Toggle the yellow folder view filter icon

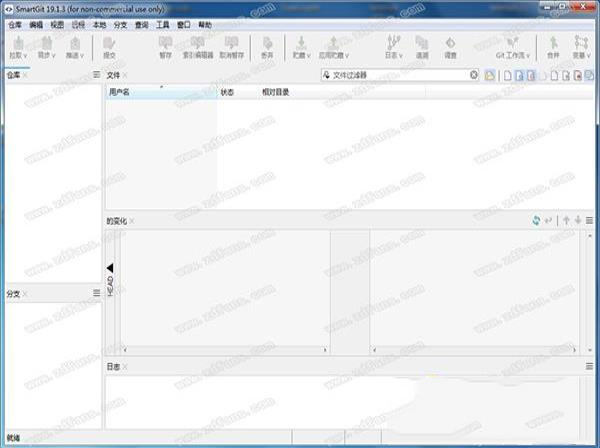click(489, 75)
